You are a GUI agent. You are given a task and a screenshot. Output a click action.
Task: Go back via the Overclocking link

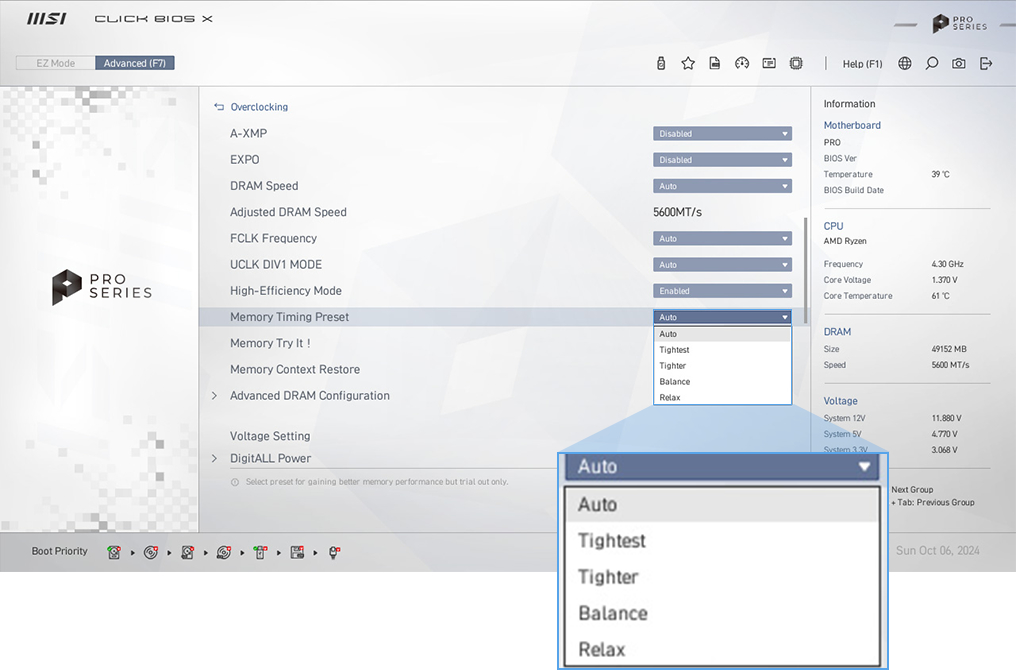click(x=258, y=107)
